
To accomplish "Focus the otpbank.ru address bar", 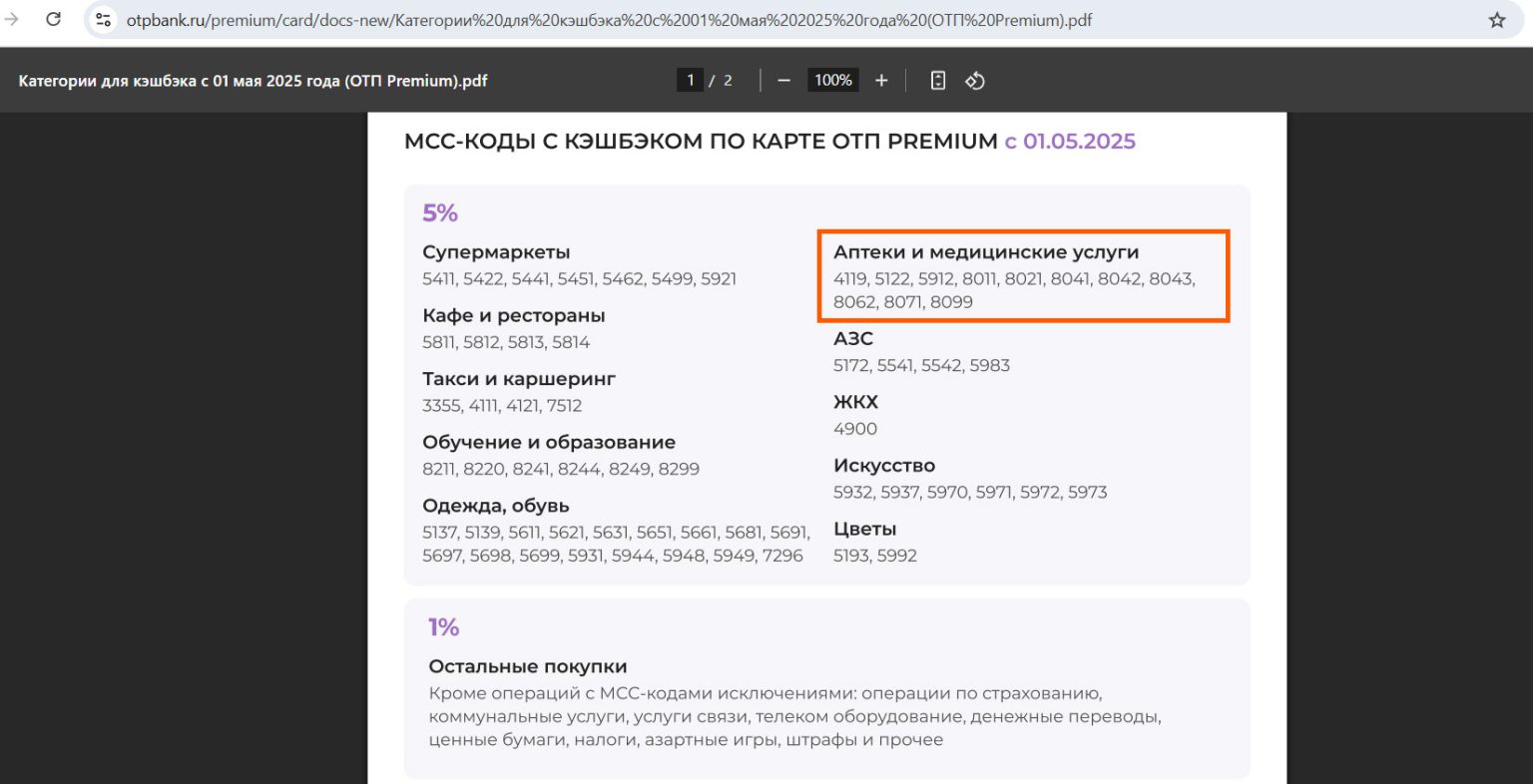I will pos(609,20).
